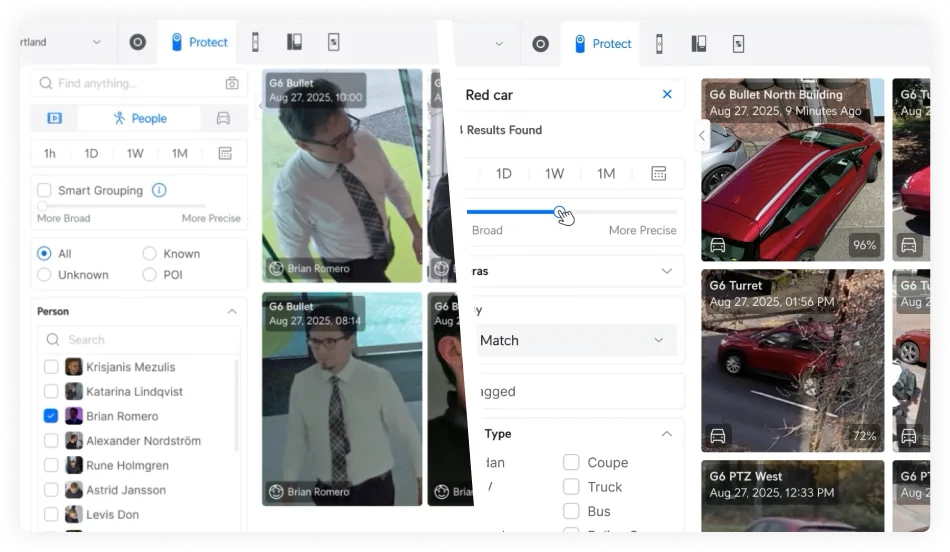Switch to the vehicle filter tab icon
Viewport: 950px width, 552px height.
pos(224,118)
